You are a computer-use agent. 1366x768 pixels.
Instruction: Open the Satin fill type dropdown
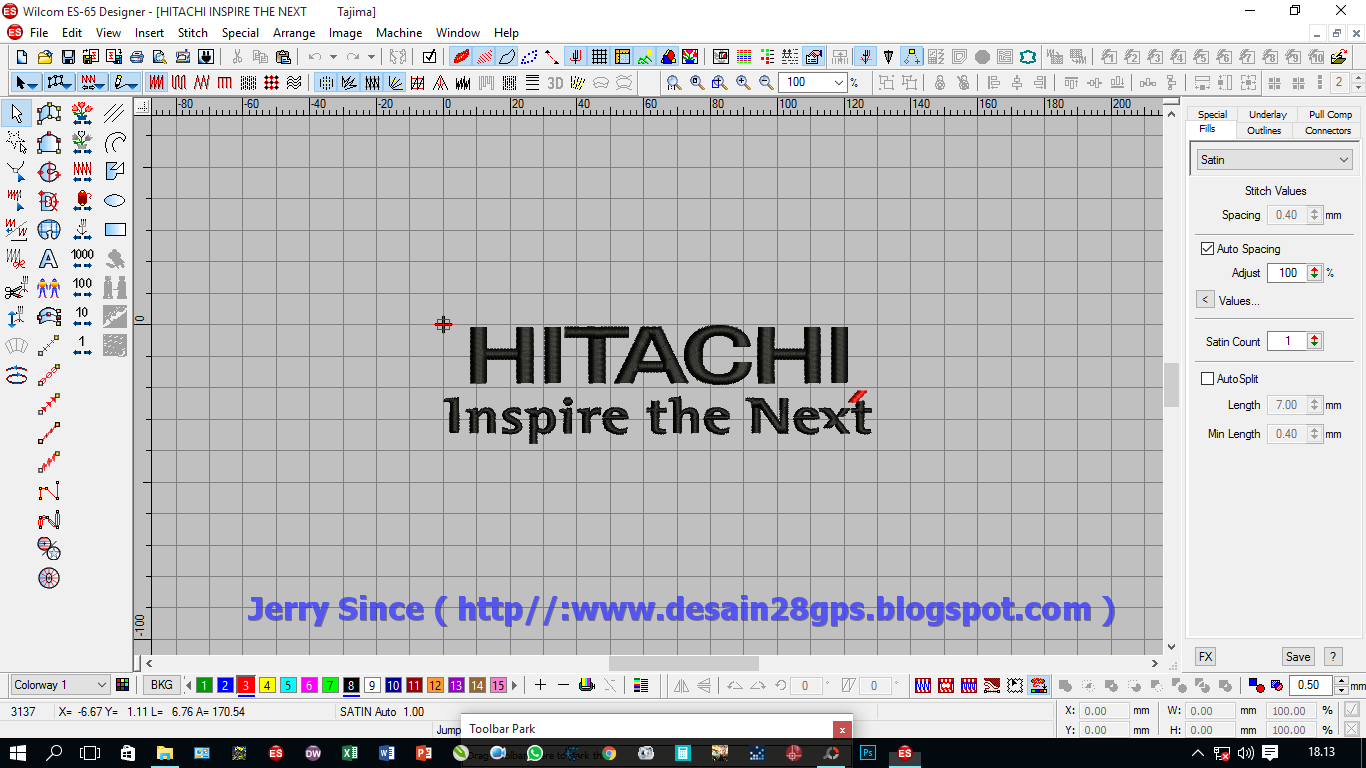[1274, 159]
